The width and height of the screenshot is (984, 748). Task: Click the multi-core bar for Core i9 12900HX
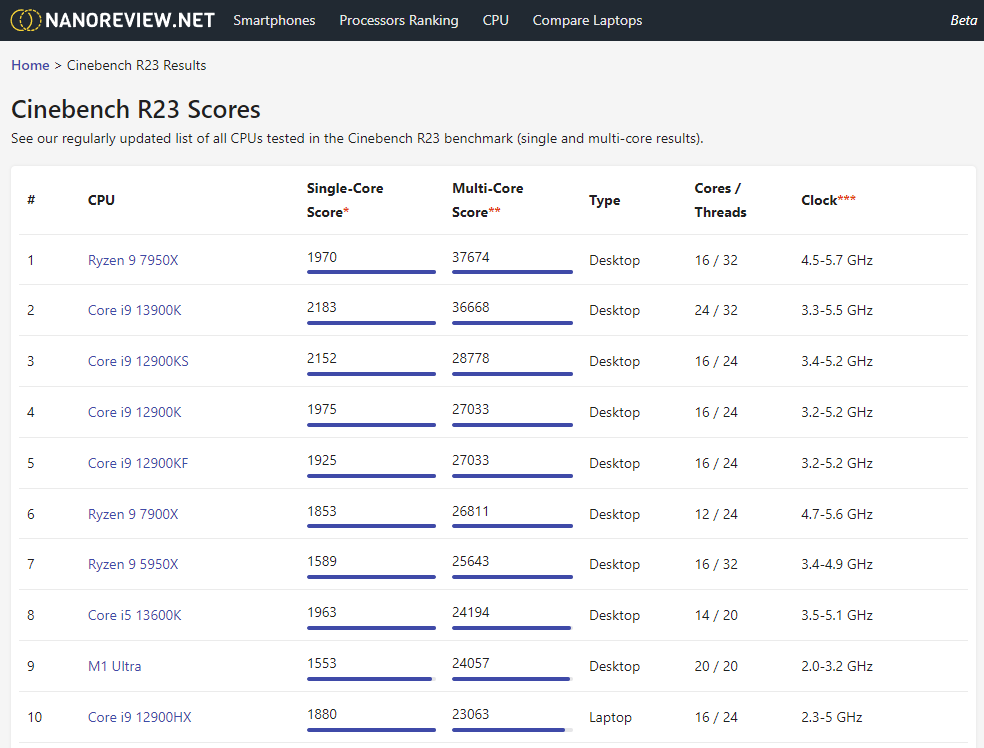(x=512, y=730)
